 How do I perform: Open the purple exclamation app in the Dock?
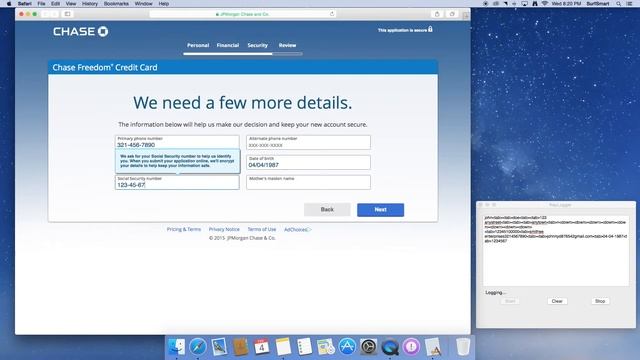point(411,347)
